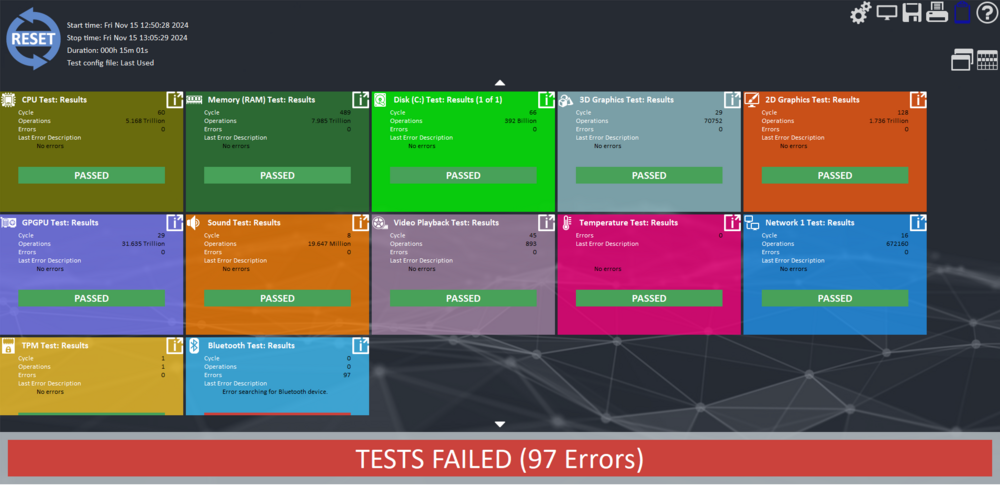Click the Video Playback film reel icon
1000x489 pixels.
point(380,223)
